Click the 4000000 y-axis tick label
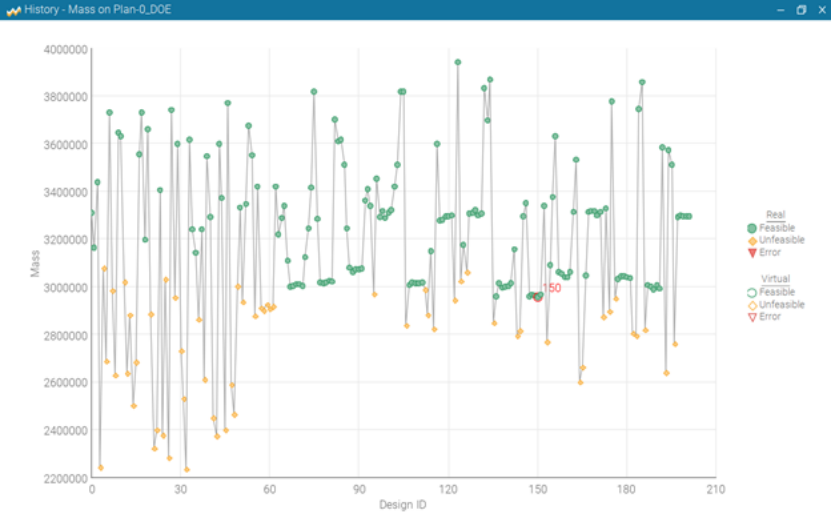The height and width of the screenshot is (527, 831). coord(66,49)
